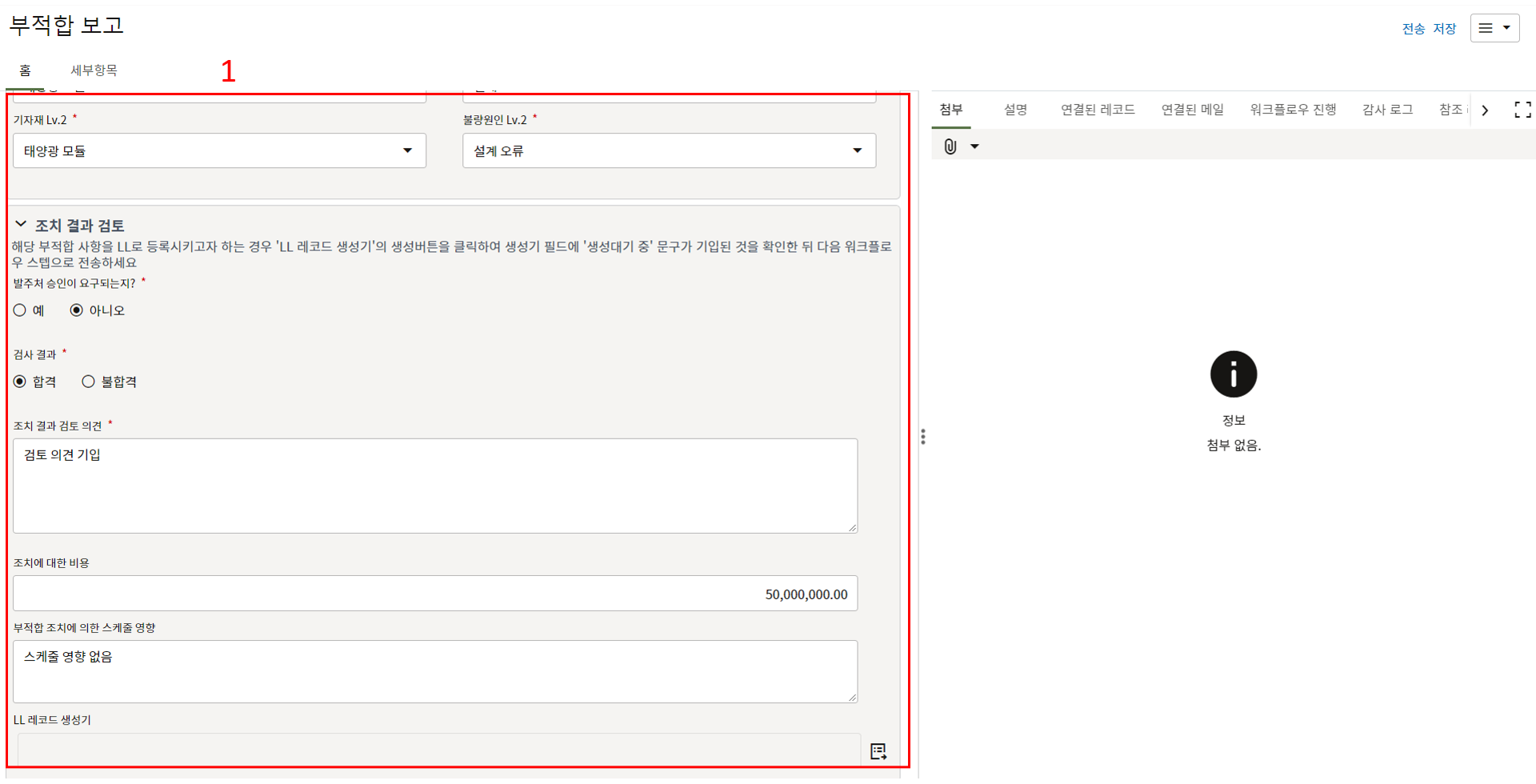This screenshot has height=784, width=1536.
Task: Open the 불량원인 Lv.2 dropdown
Action: (x=669, y=150)
